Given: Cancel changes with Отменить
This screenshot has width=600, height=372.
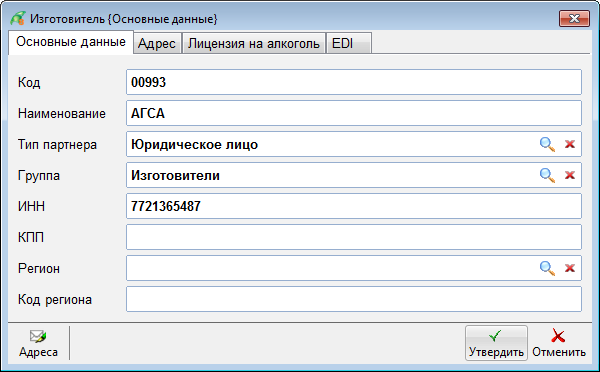Looking at the screenshot, I should click(559, 343).
